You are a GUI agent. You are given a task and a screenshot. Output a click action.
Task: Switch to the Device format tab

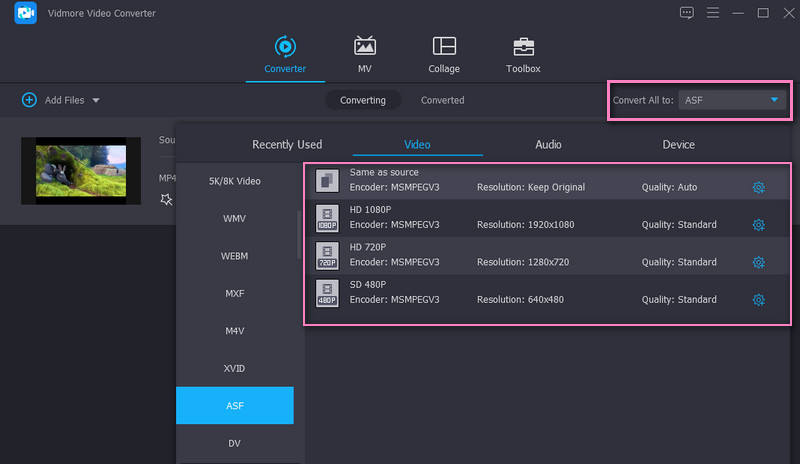[x=678, y=145]
